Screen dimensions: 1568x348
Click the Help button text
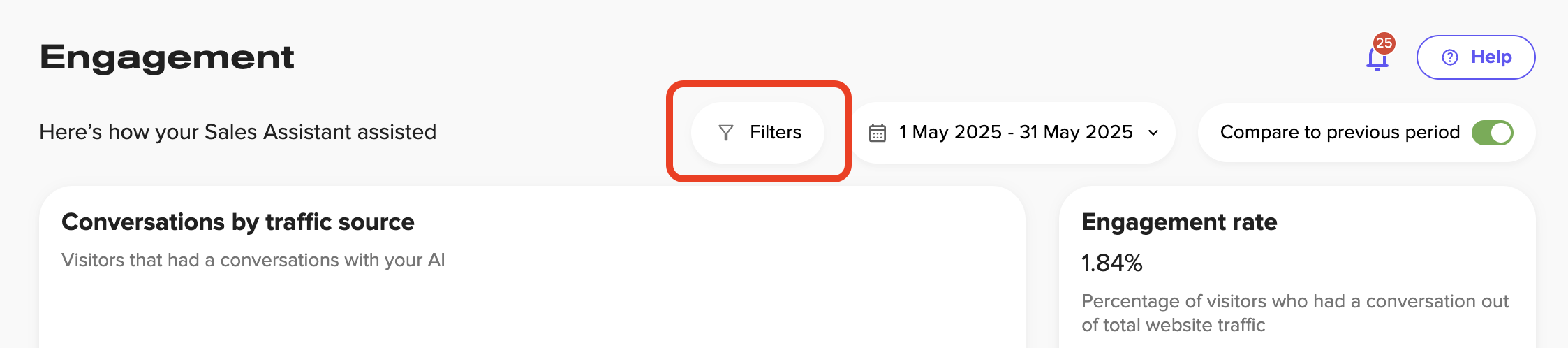[1491, 57]
